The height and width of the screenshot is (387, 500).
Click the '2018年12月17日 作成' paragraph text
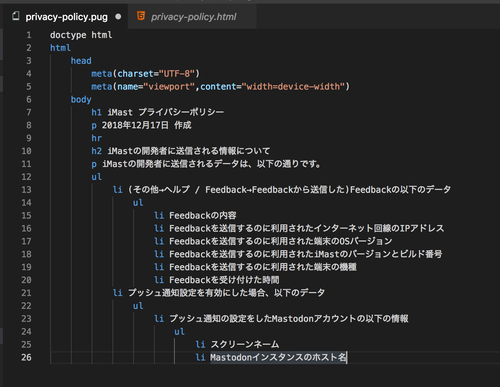click(147, 125)
